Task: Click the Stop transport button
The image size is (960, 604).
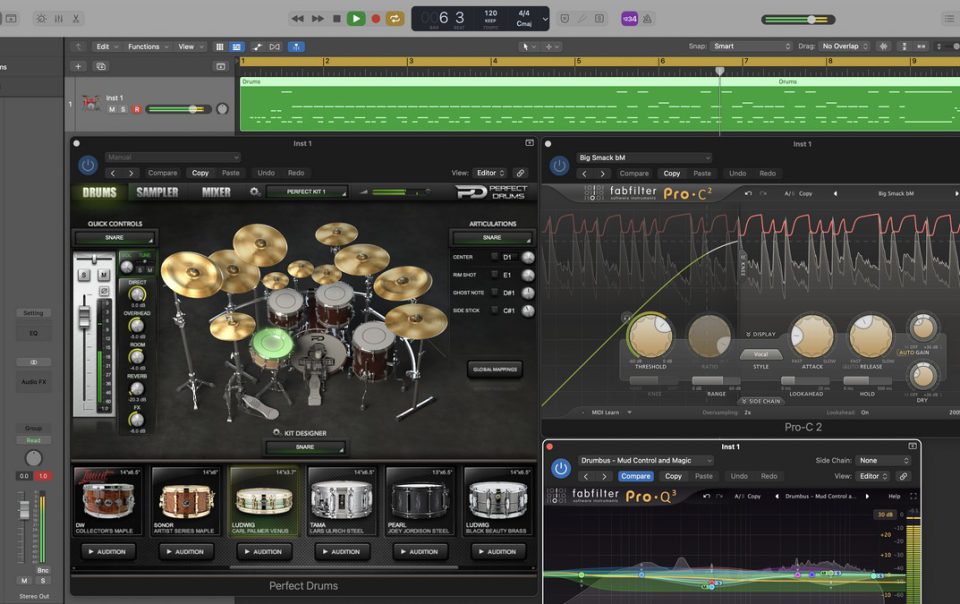Action: point(337,18)
